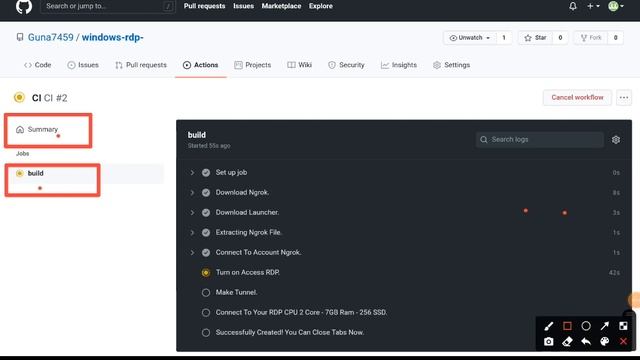Click the Download Ngrok status checkmark
The width and height of the screenshot is (640, 360).
click(206, 193)
